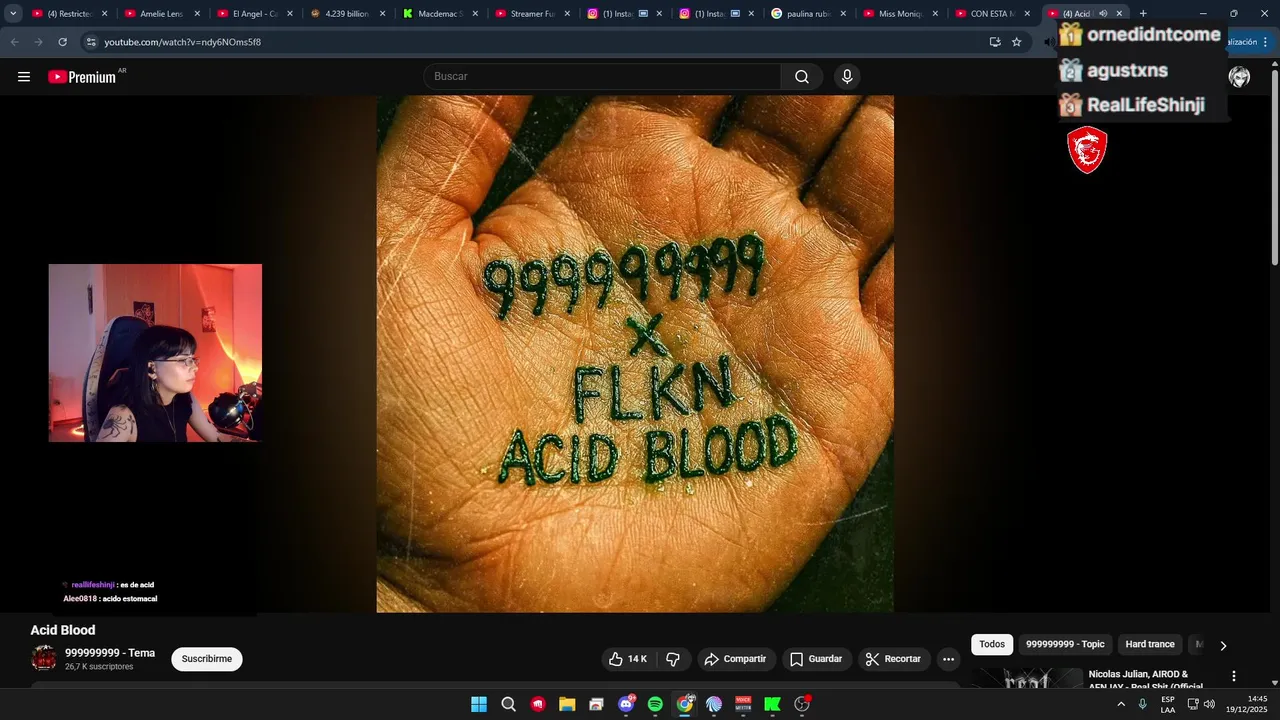
Task: Mute the playing Acid tab audio icon
Action: 1103,14
